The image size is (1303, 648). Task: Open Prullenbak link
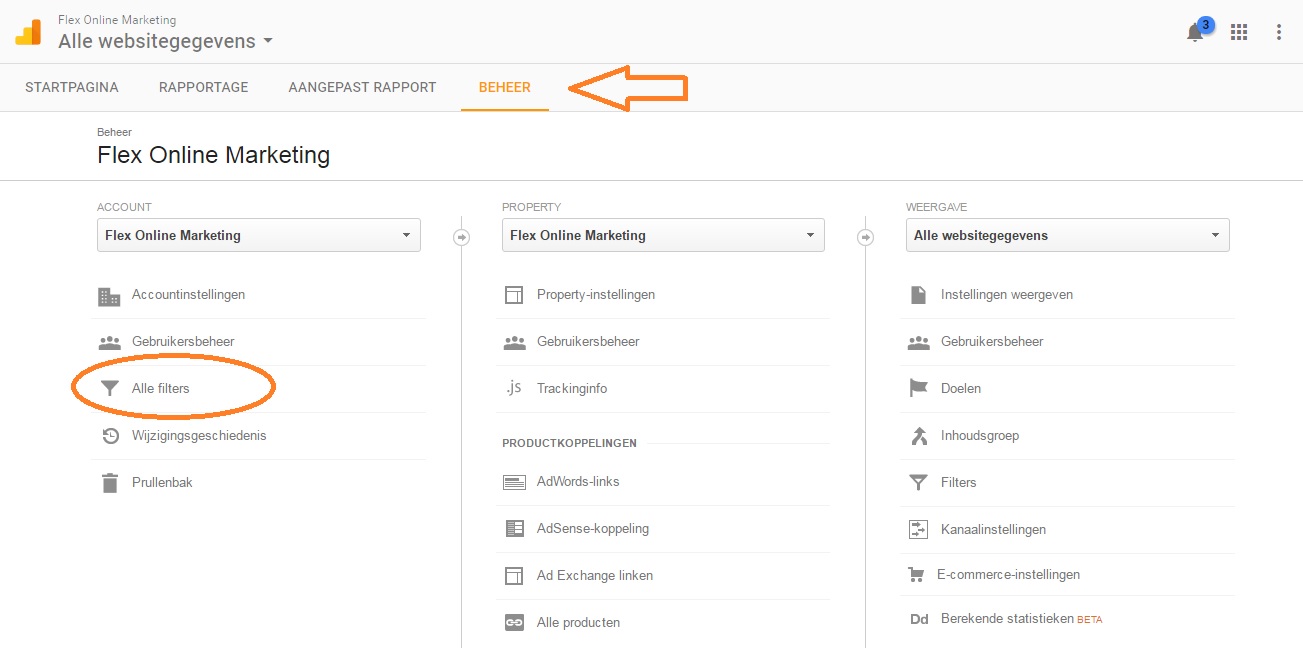(x=162, y=483)
